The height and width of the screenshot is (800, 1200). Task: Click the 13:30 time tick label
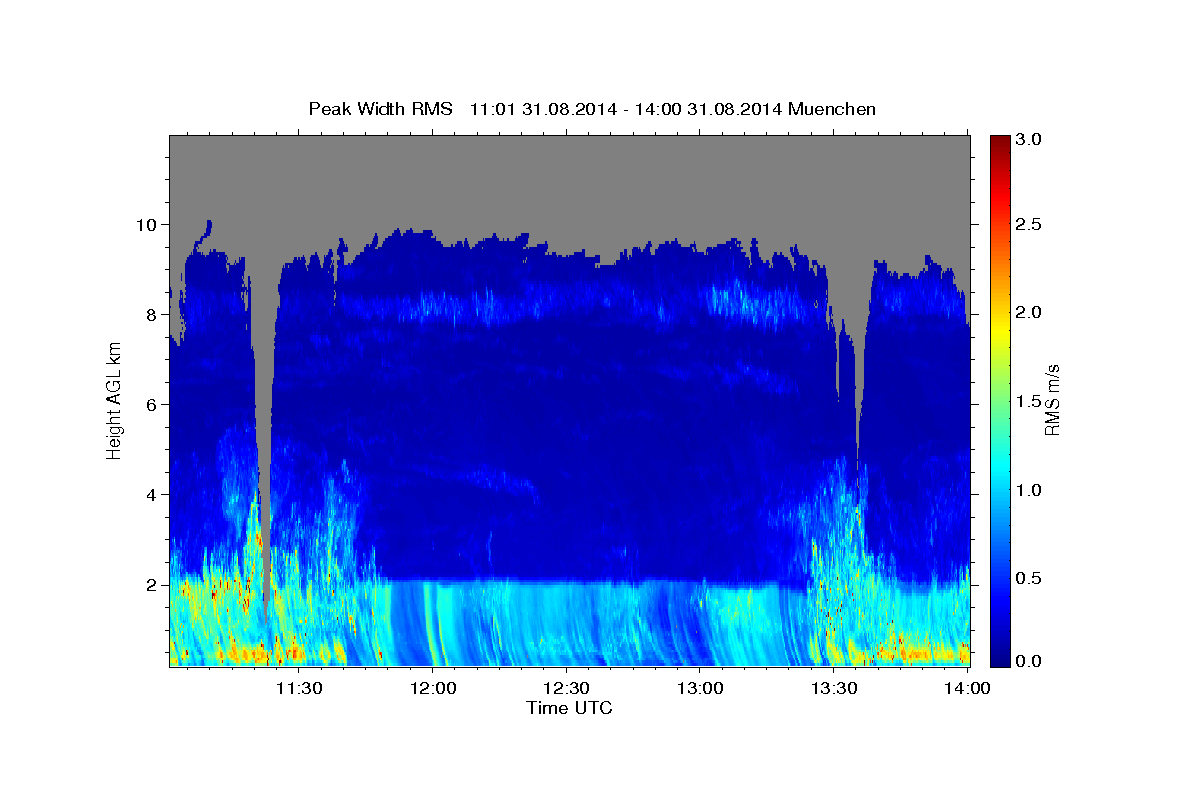835,688
